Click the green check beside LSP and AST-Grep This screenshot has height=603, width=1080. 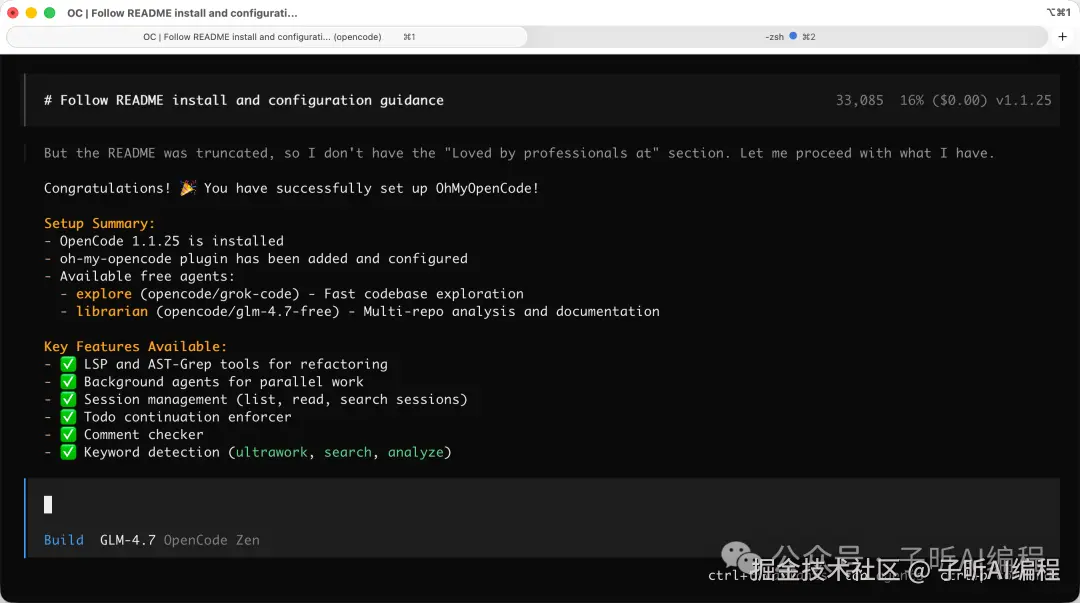[68, 364]
